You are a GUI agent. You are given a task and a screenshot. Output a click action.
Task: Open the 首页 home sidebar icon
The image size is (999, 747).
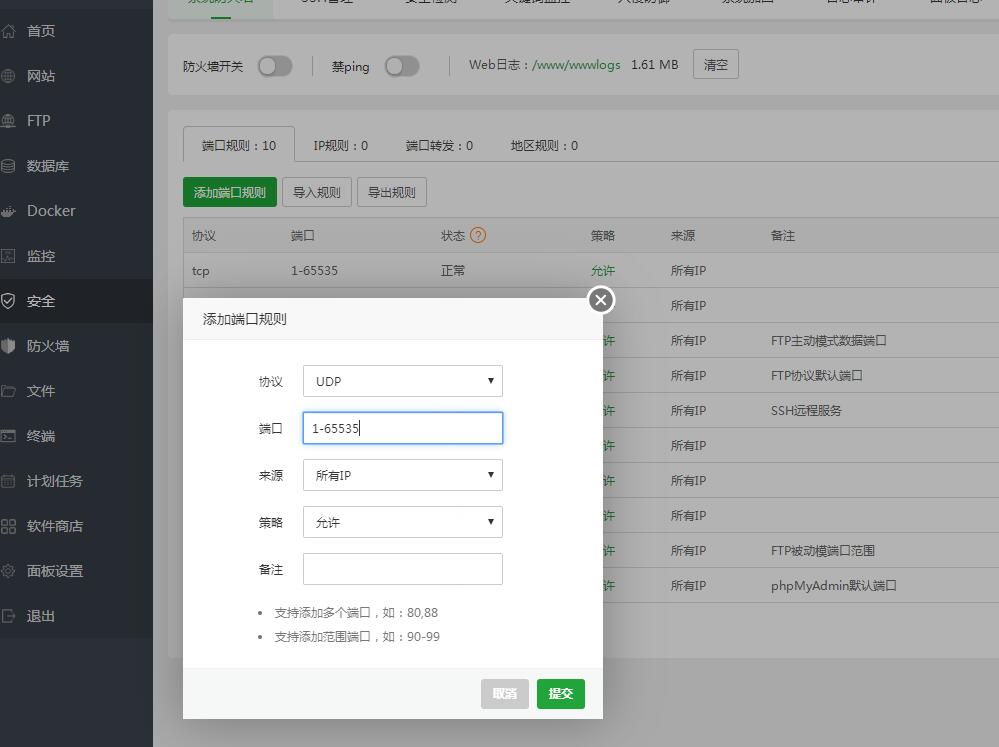[x=8, y=31]
